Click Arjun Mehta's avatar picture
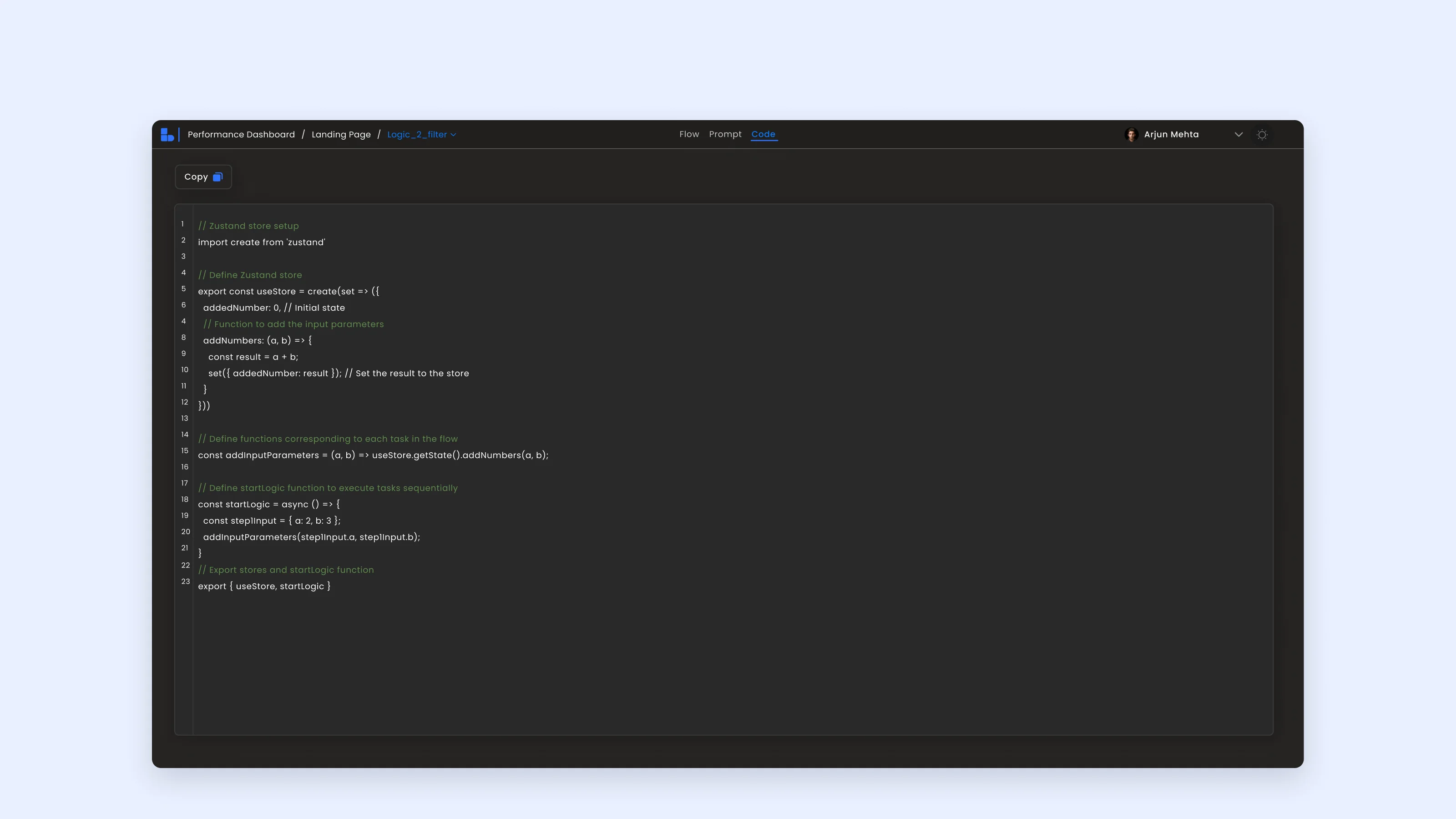The width and height of the screenshot is (1456, 819). pos(1132,135)
